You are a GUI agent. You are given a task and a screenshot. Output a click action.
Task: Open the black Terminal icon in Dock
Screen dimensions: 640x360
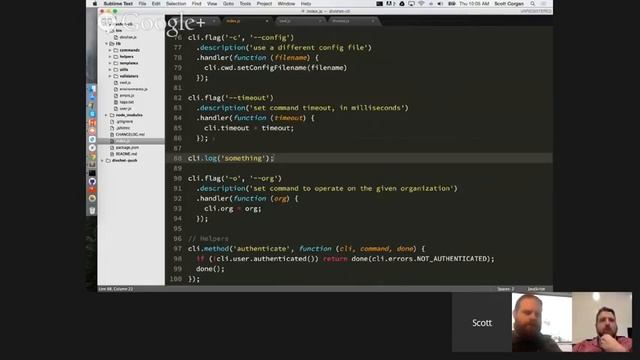coord(92,173)
